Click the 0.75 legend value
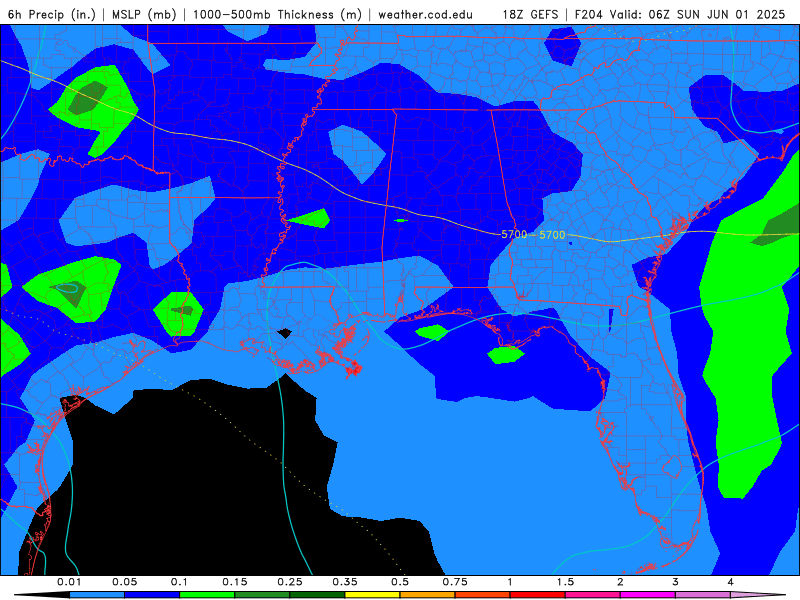This screenshot has width=800, height=600. pyautogui.click(x=455, y=582)
